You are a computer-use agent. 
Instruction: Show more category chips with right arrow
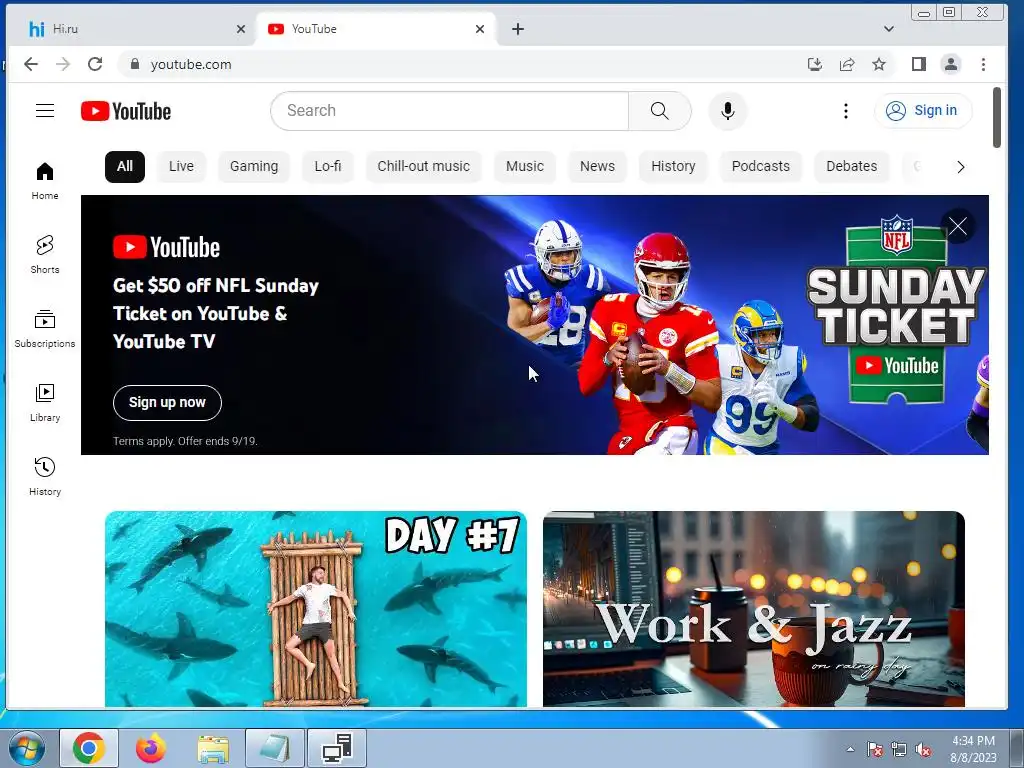(961, 167)
